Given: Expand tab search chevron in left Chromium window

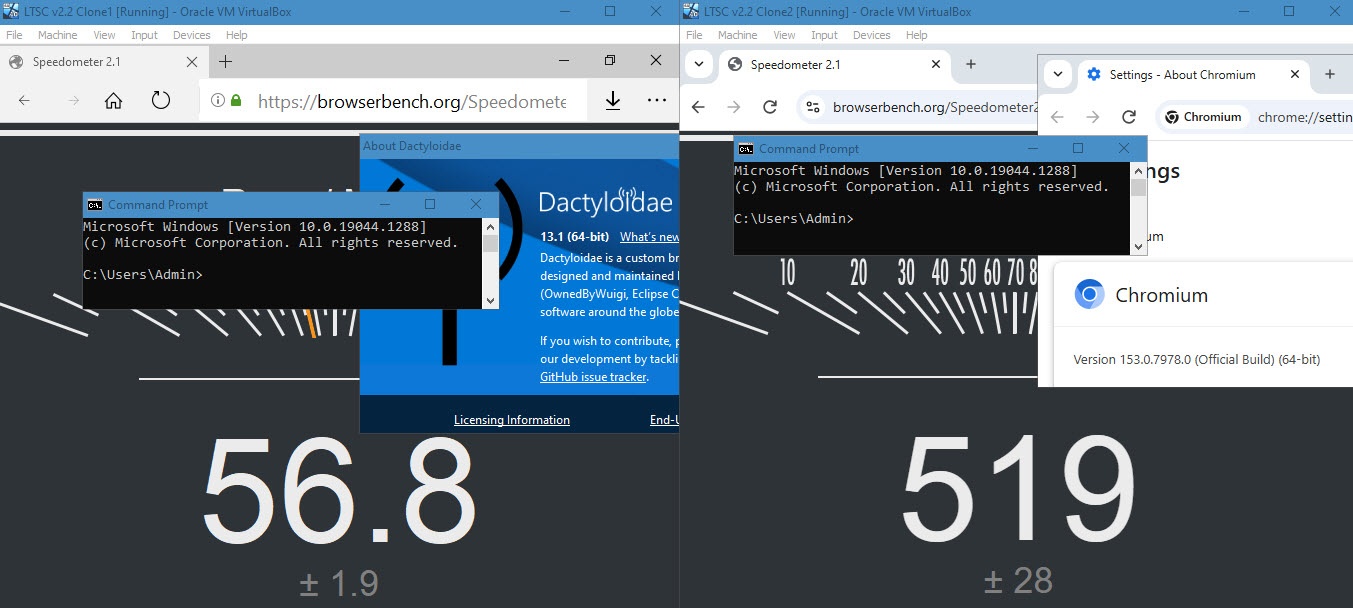Looking at the screenshot, I should pos(699,64).
